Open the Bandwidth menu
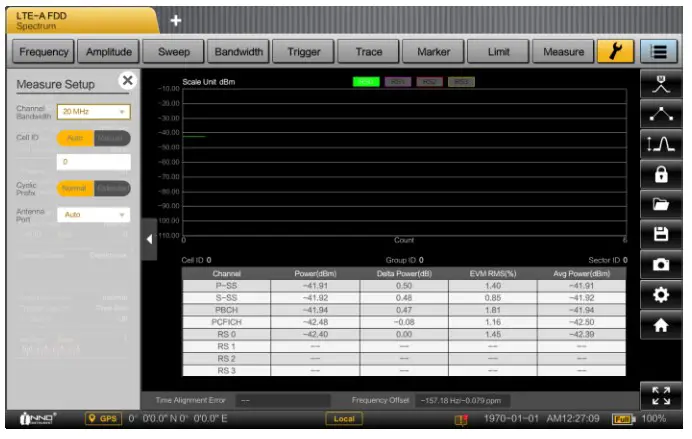692x439 pixels. (x=238, y=52)
